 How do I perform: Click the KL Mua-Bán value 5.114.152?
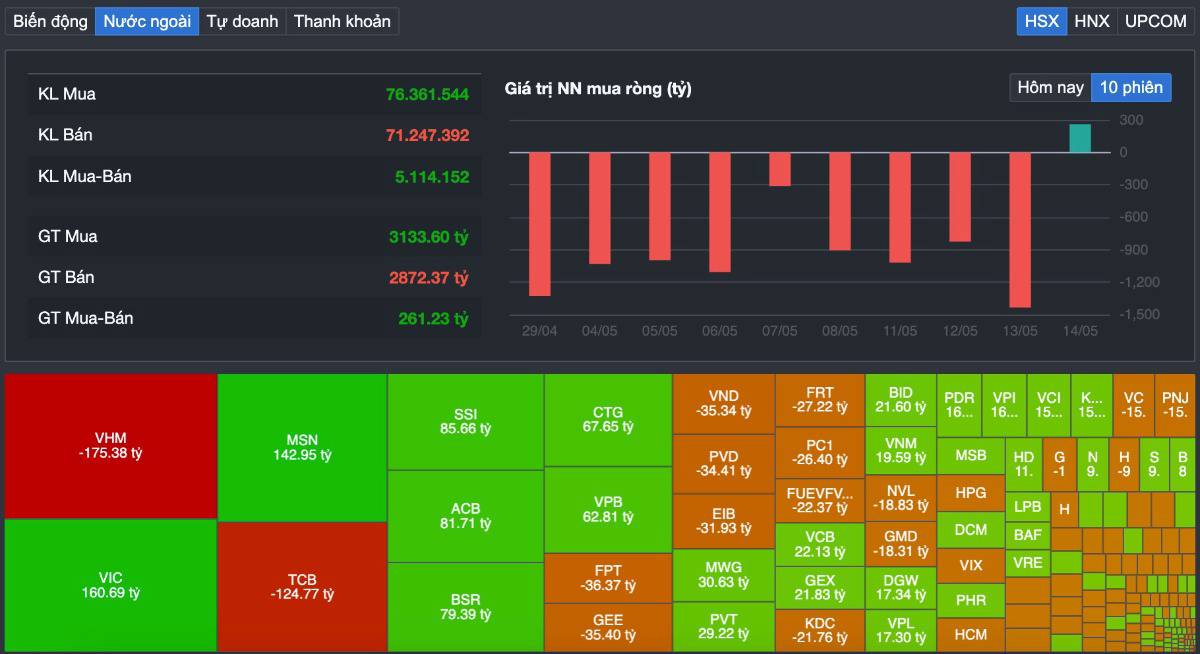click(432, 177)
